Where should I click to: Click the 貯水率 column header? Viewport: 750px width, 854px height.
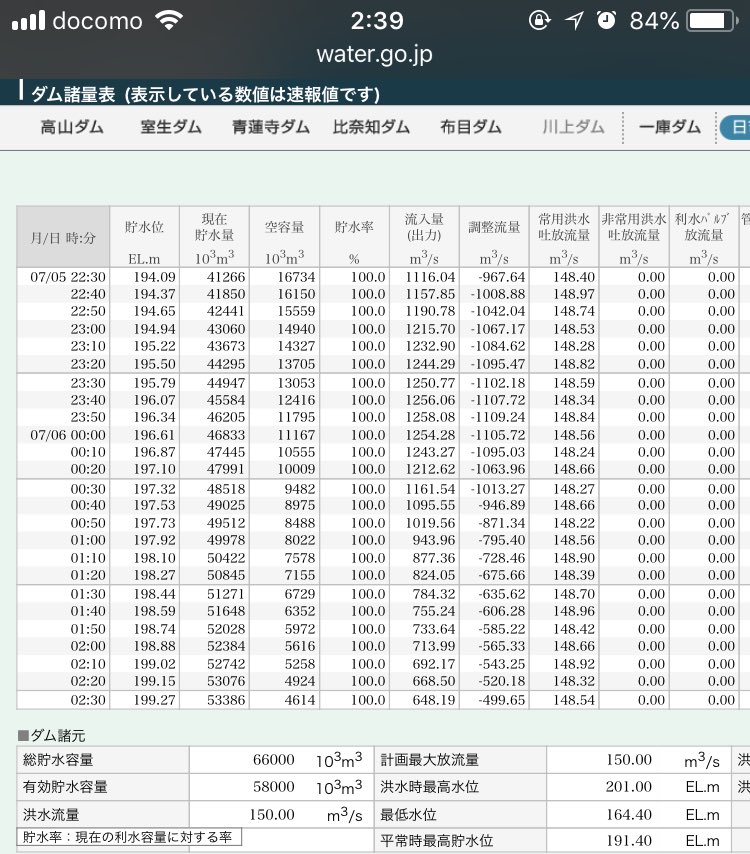pyautogui.click(x=354, y=237)
